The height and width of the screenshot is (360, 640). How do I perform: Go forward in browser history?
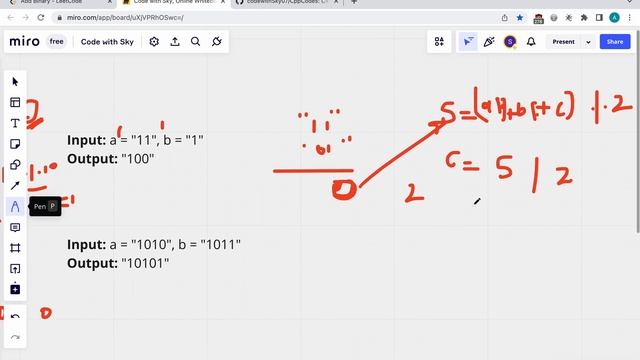click(x=25, y=18)
